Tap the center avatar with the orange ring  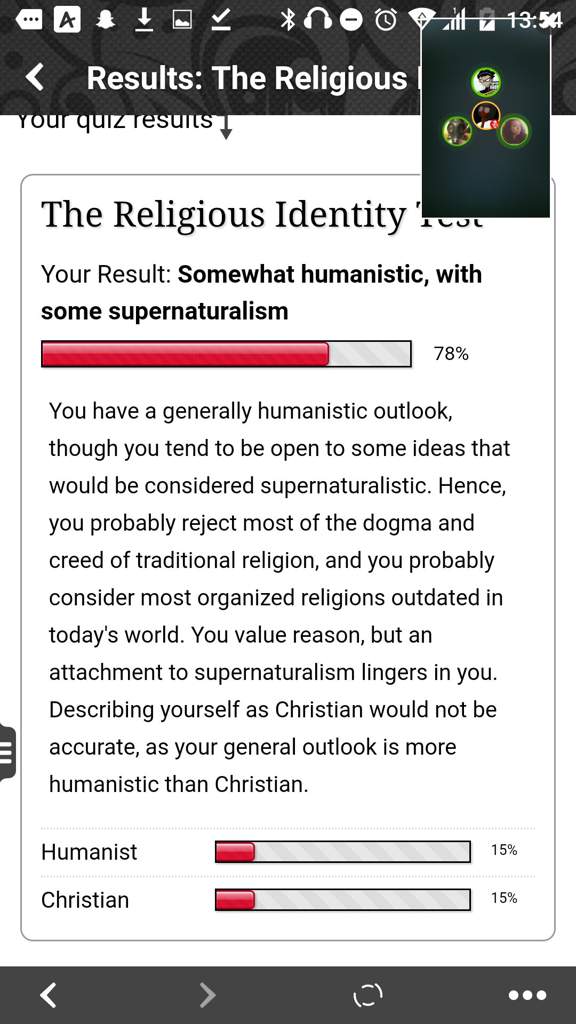[x=486, y=116]
